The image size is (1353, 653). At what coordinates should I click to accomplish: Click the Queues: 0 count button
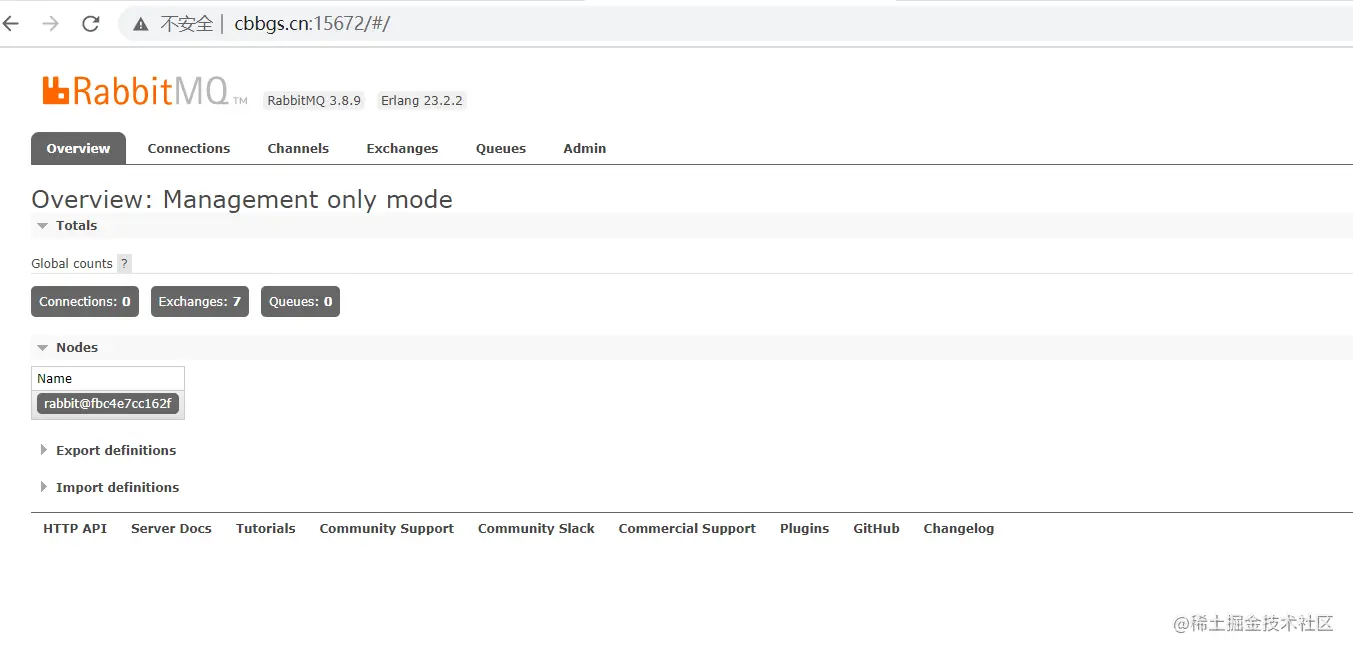pyautogui.click(x=300, y=302)
